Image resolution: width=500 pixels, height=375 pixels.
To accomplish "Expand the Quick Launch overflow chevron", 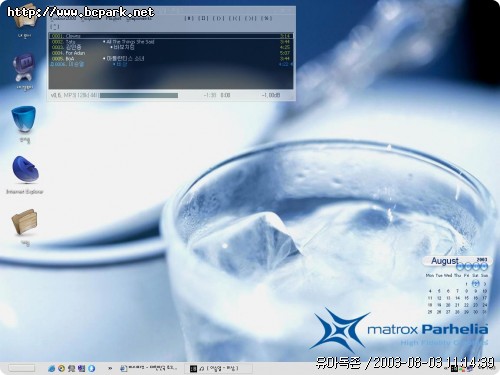I will [x=110, y=368].
